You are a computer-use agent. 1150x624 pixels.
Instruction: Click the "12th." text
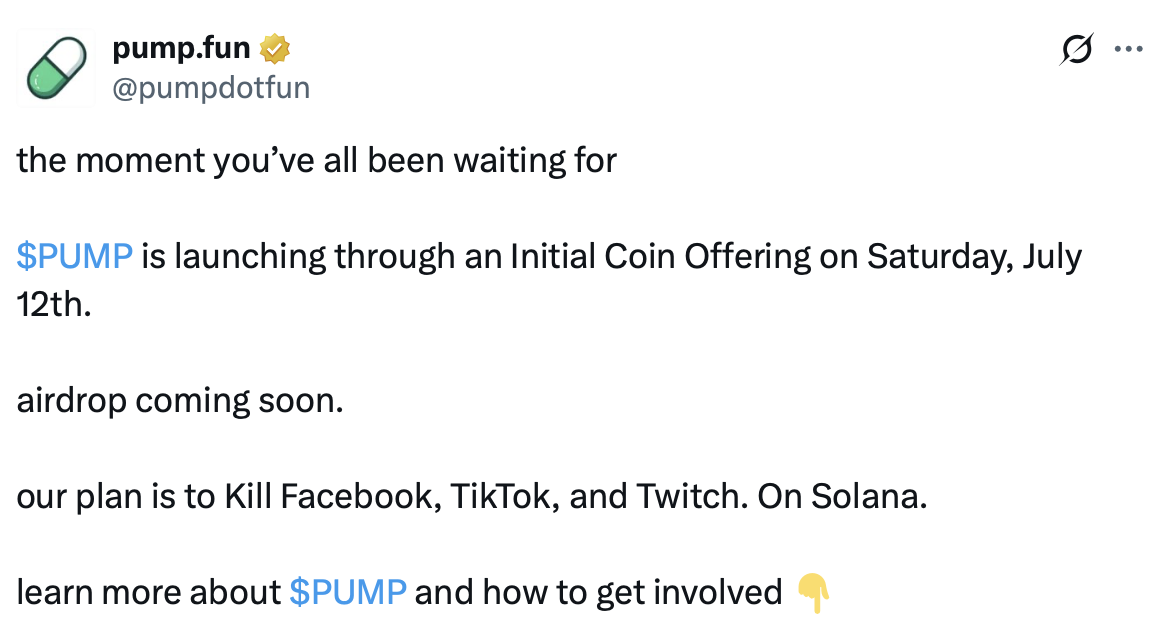coord(53,305)
